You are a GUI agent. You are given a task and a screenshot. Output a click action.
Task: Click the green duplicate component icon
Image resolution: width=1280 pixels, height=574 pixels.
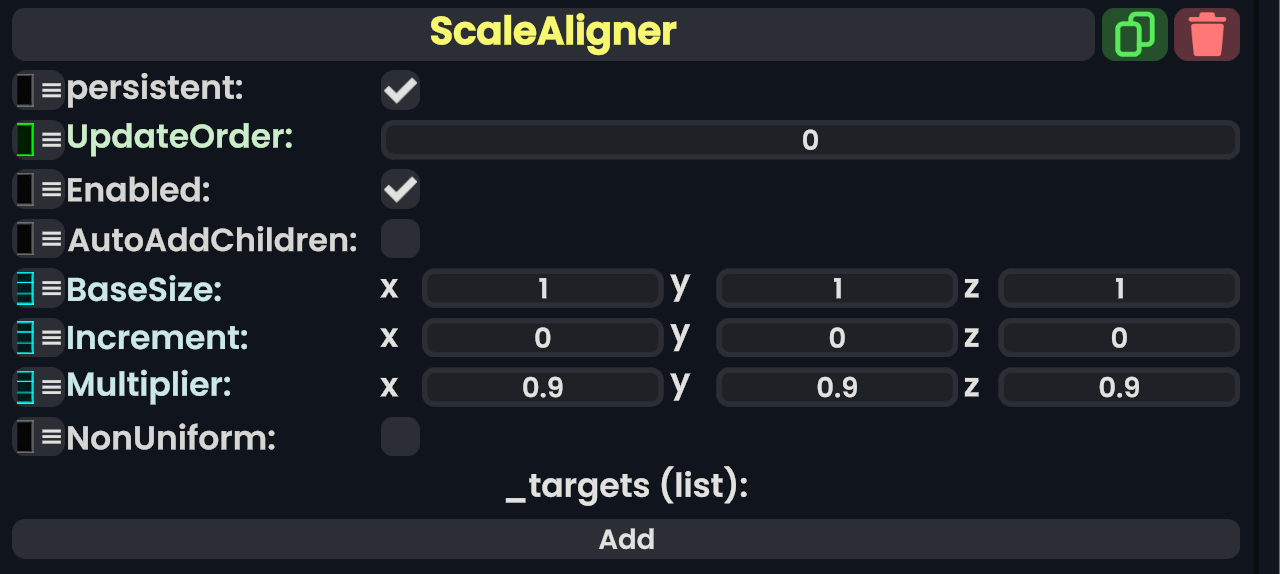click(1134, 35)
